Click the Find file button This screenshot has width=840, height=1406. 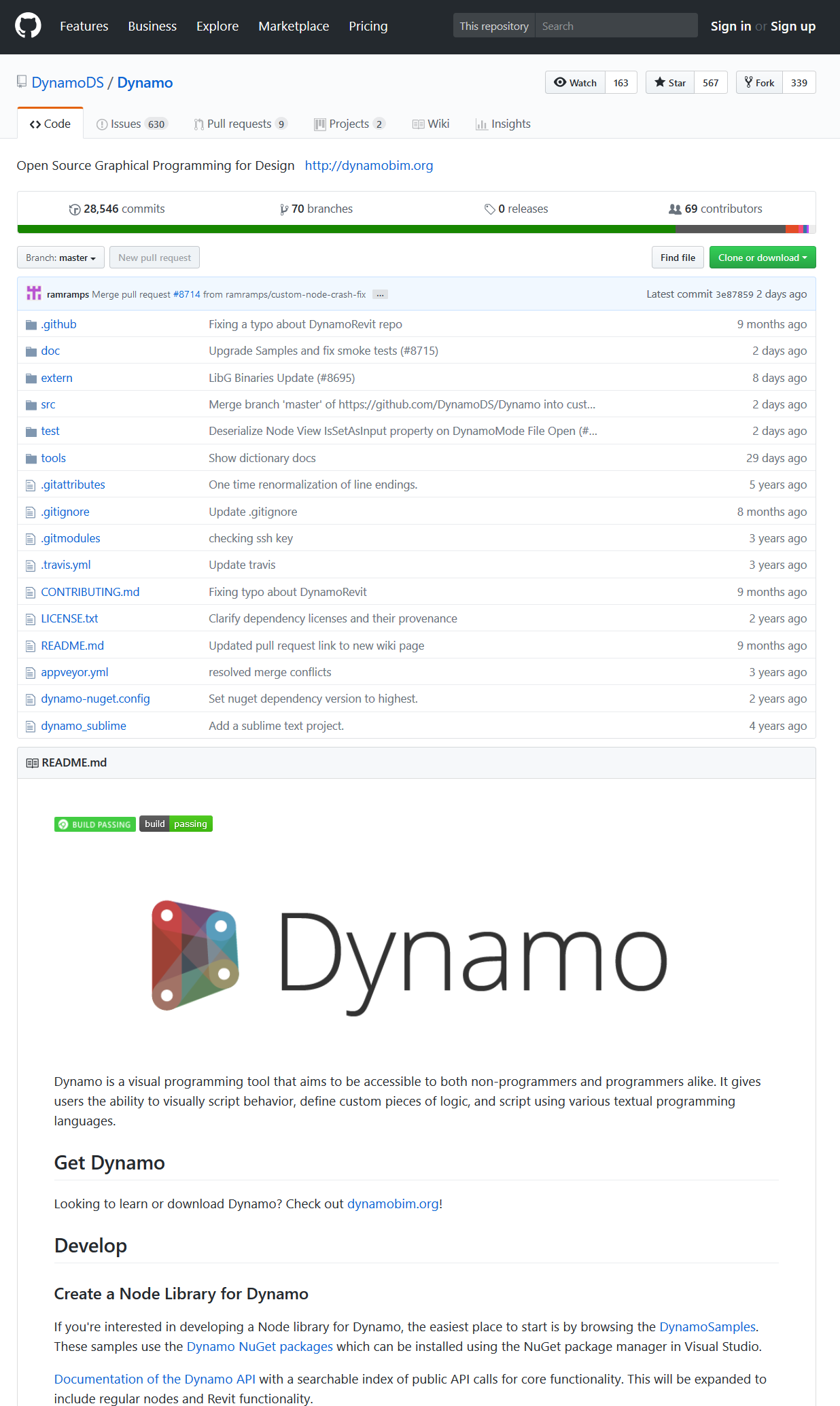coord(677,258)
